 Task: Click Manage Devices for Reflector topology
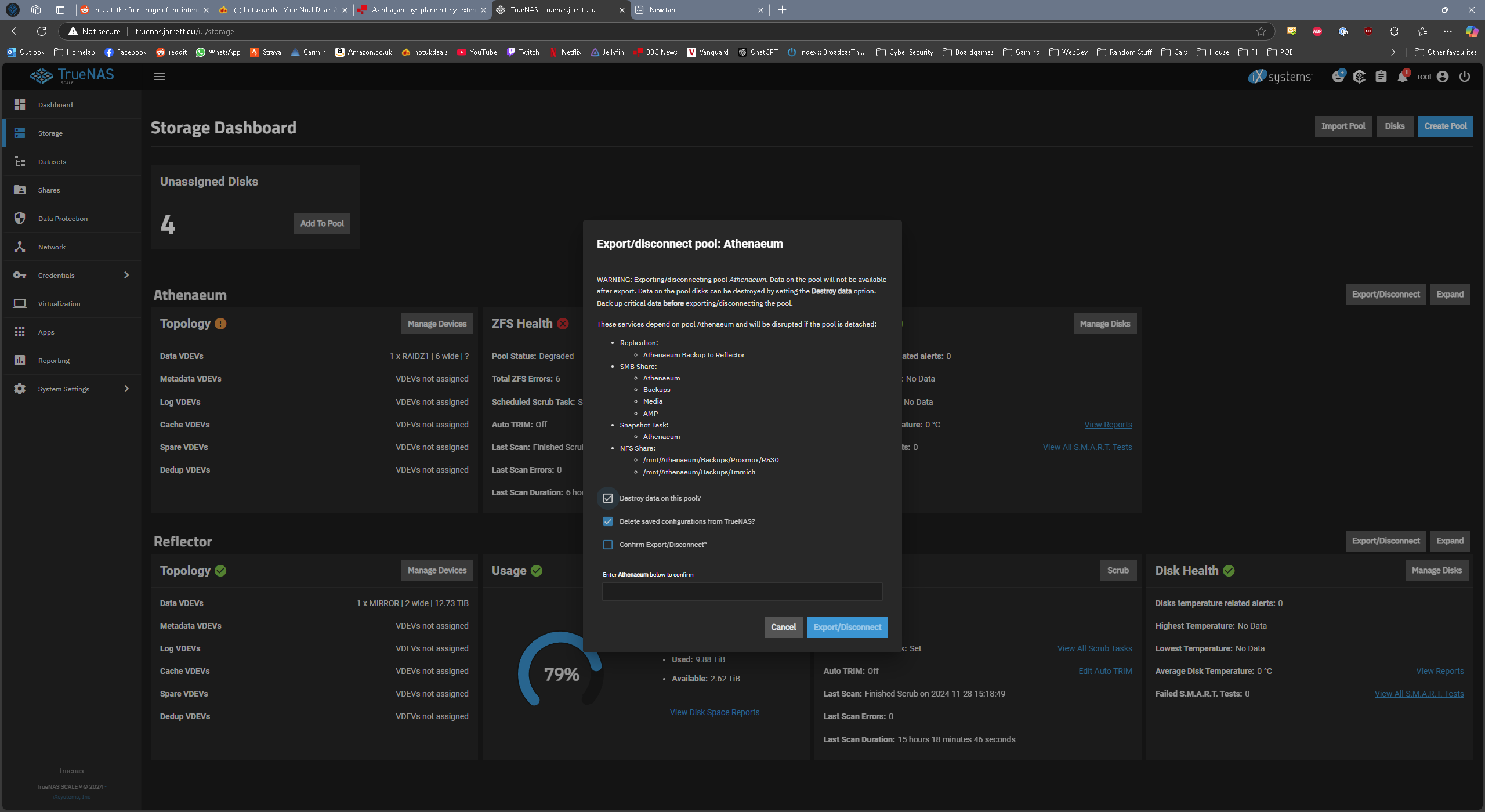click(437, 571)
